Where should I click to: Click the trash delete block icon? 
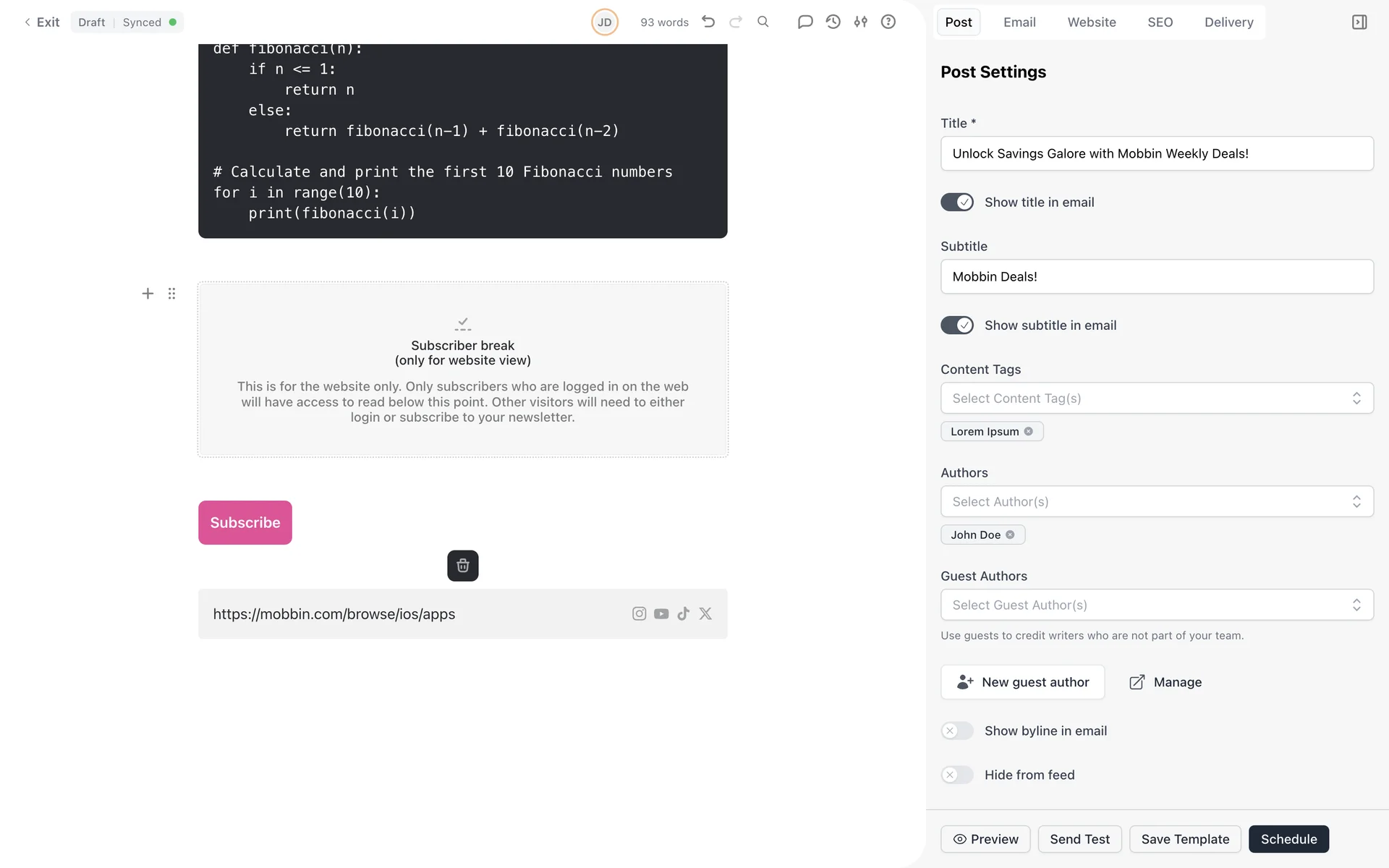(462, 566)
